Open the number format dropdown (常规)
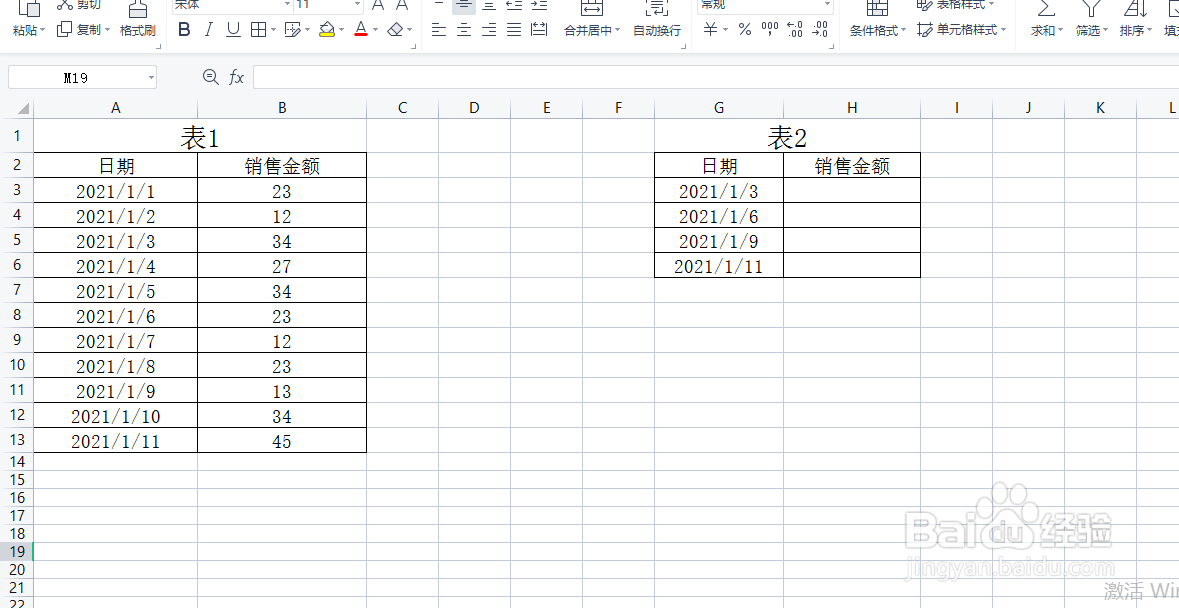Image resolution: width=1179 pixels, height=608 pixels. 827,5
